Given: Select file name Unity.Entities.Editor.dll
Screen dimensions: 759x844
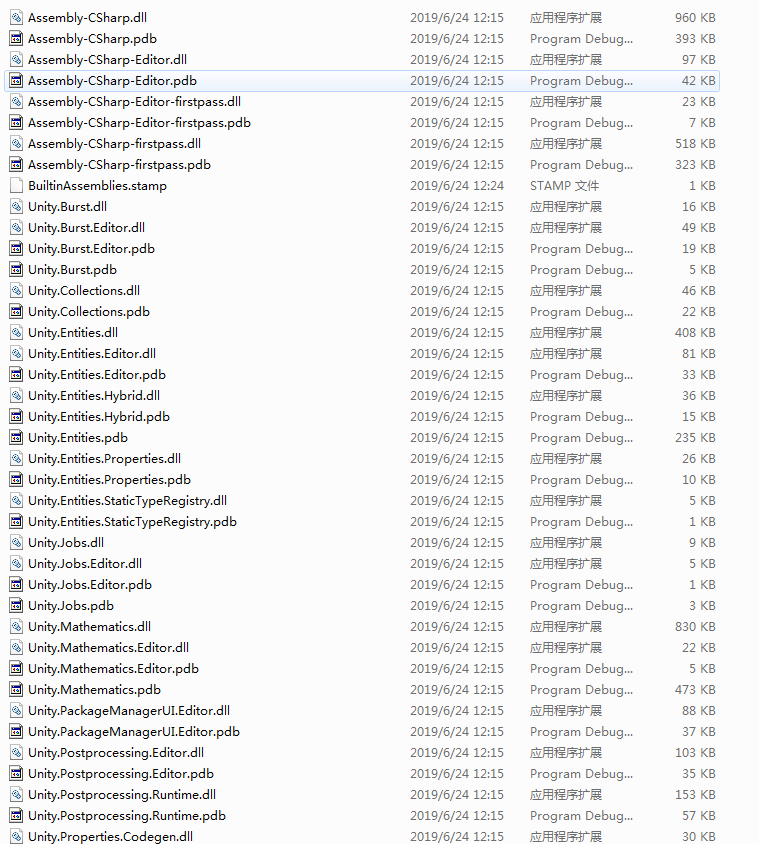Looking at the screenshot, I should pyautogui.click(x=92, y=354).
